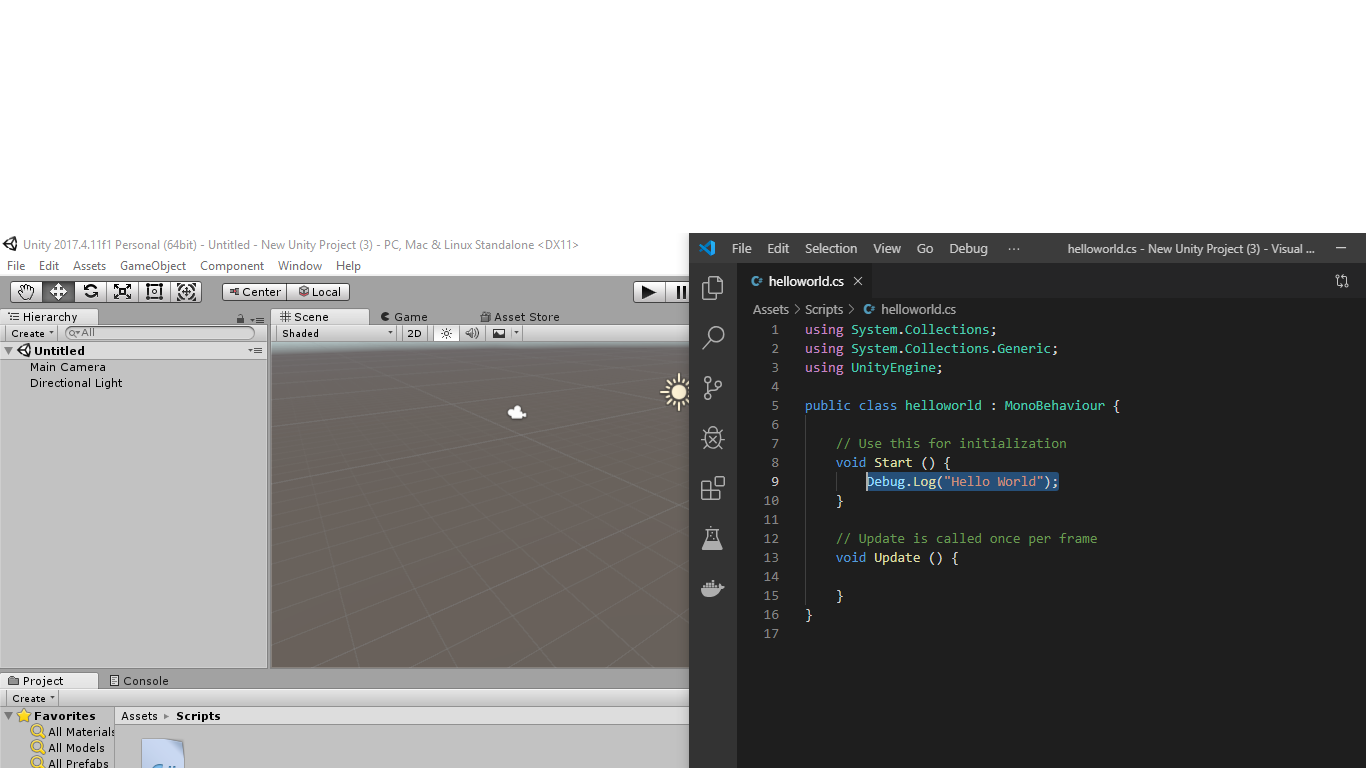Click the Hierarchy search field

[x=160, y=333]
